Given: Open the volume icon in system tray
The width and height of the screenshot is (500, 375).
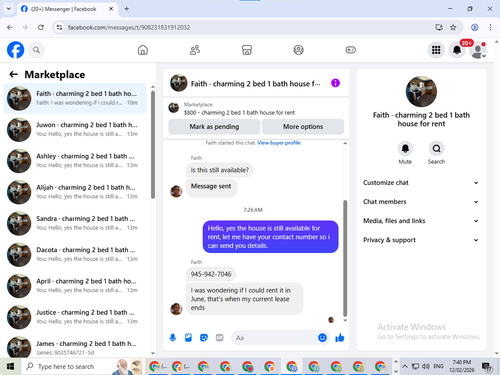Looking at the screenshot, I should [426, 366].
